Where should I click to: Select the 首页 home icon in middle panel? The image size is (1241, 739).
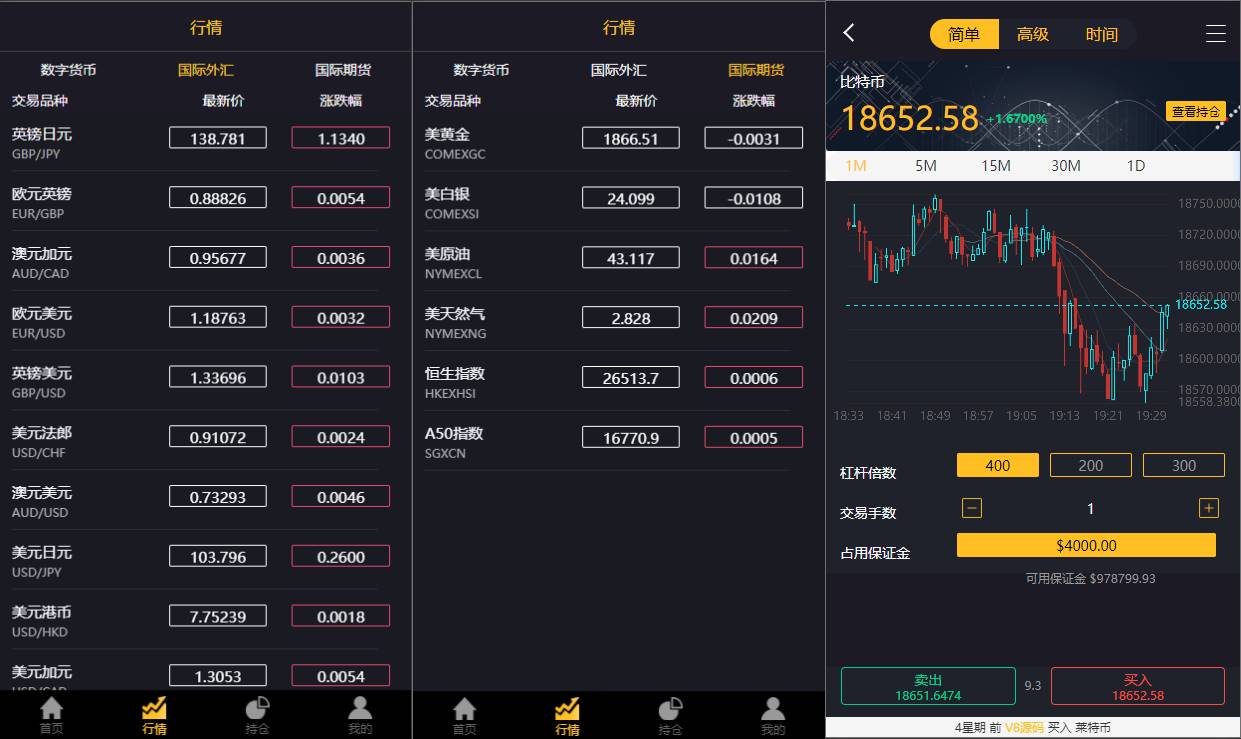click(x=464, y=712)
